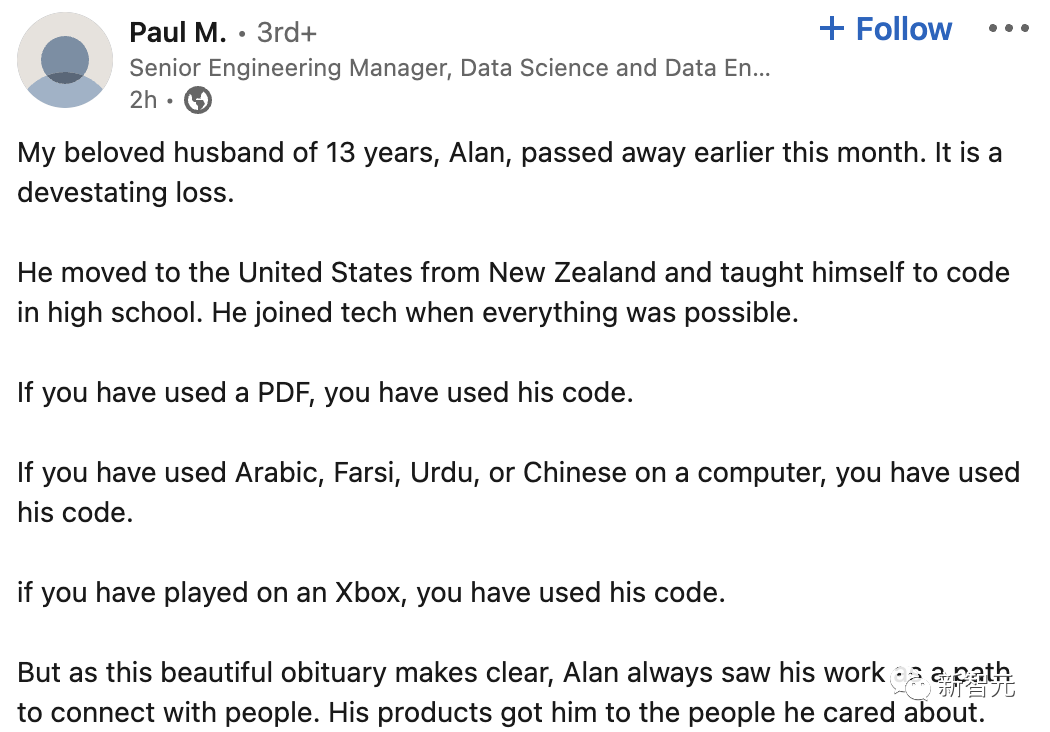This screenshot has height=732, width=1050.
Task: Open Paul M.'s profile avatar
Action: pyautogui.click(x=65, y=62)
